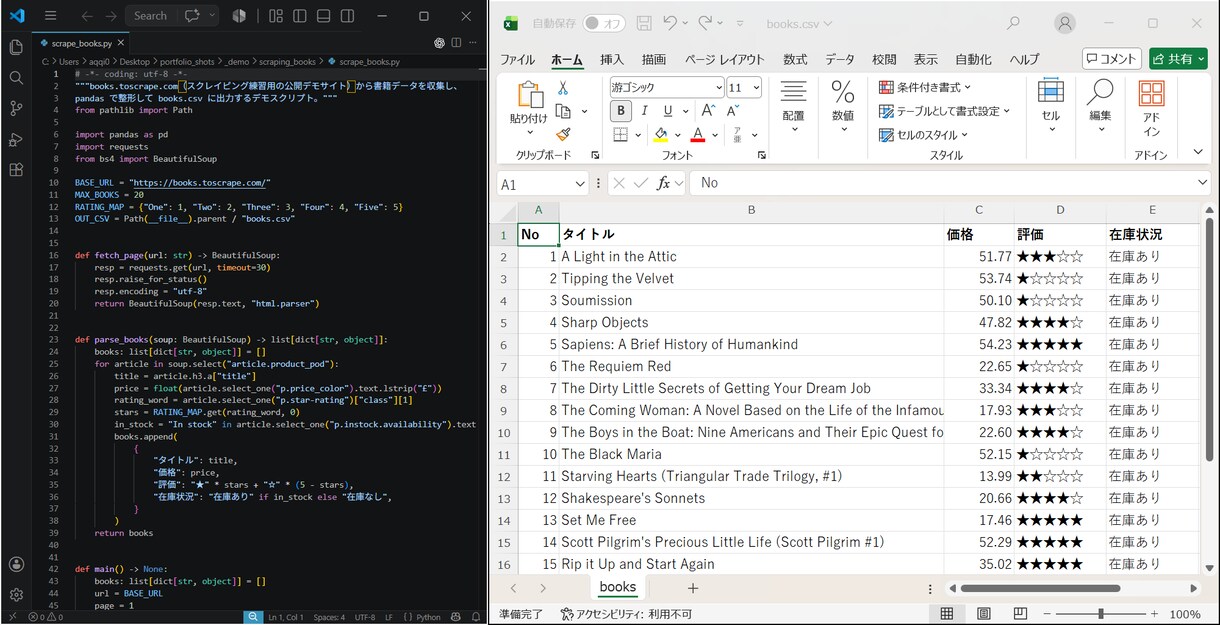
Task: Toggle the VS Code bottom panel
Action: [x=323, y=16]
